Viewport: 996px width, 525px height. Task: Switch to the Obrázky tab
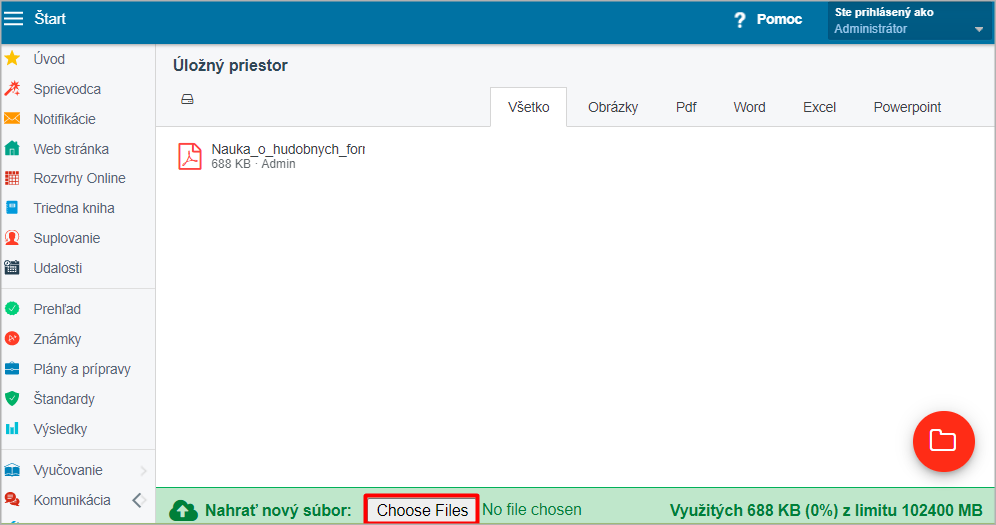coord(613,107)
